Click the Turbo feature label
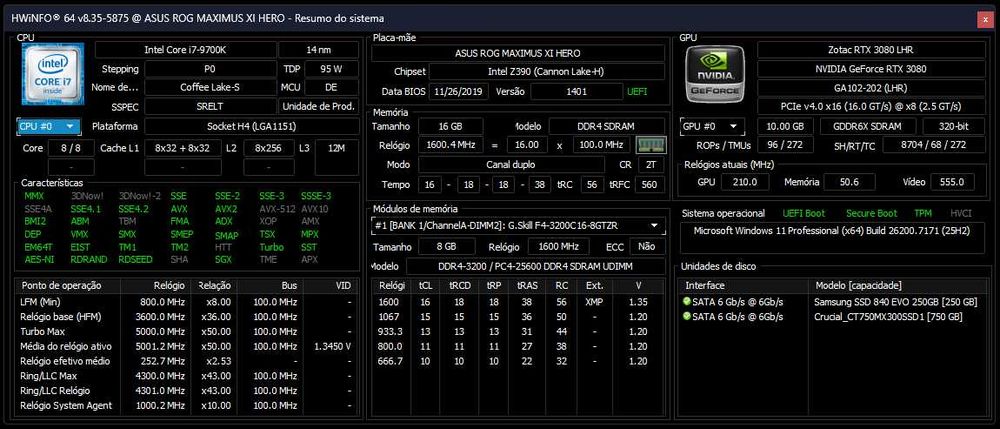This screenshot has height=429, width=1000. [271, 247]
